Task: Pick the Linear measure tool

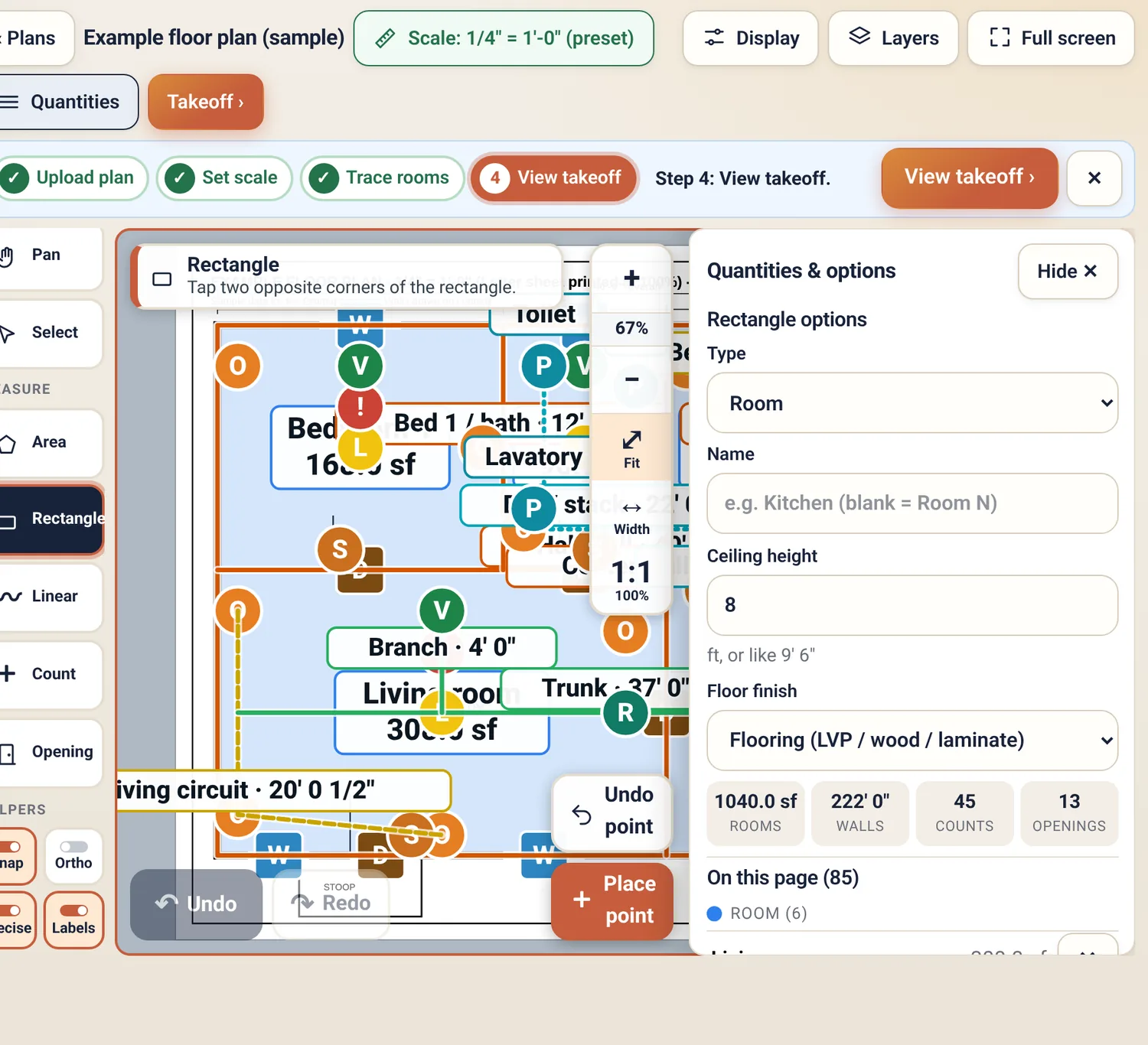Action: point(49,597)
